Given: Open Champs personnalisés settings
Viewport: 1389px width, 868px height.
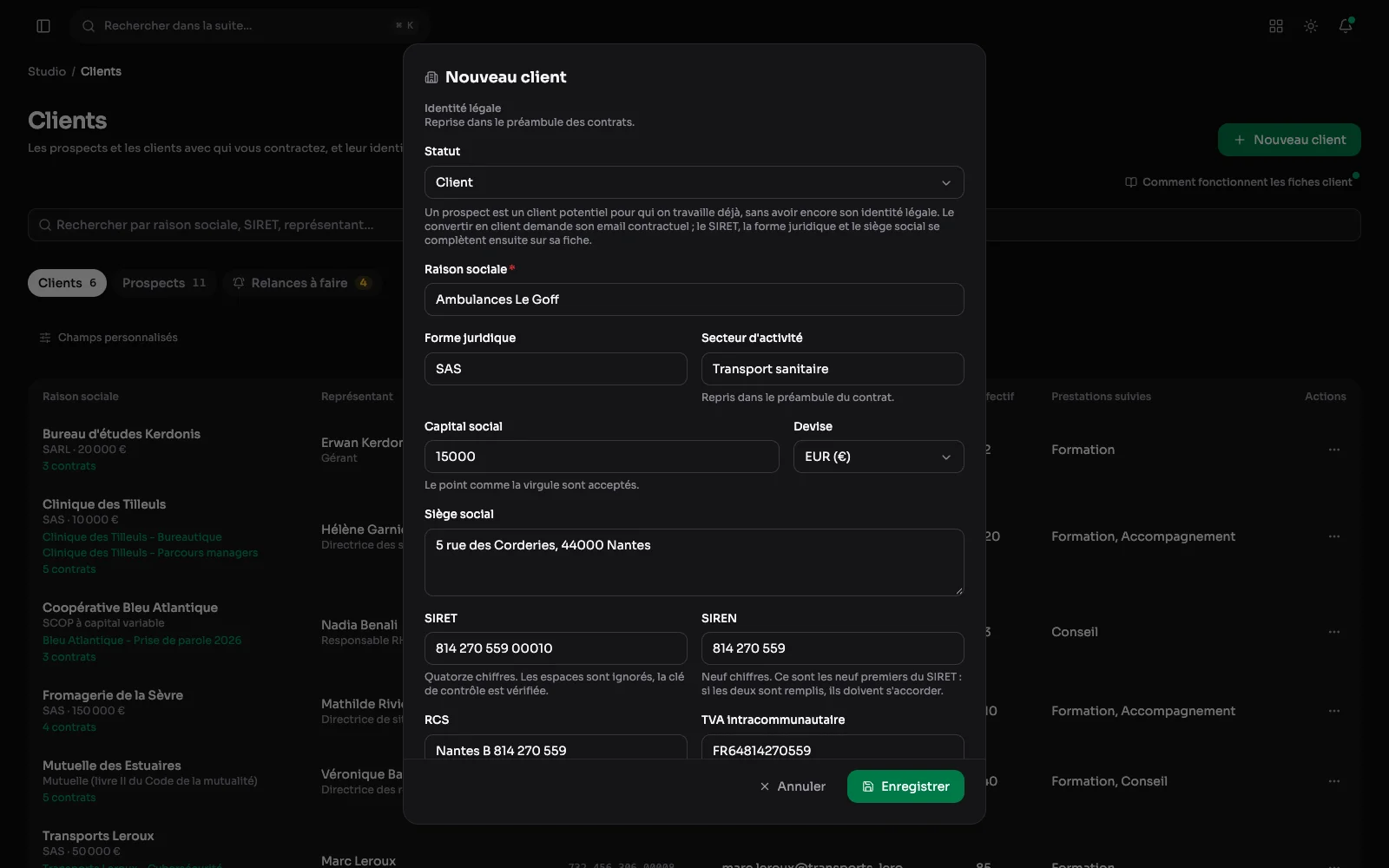Looking at the screenshot, I should [x=109, y=338].
